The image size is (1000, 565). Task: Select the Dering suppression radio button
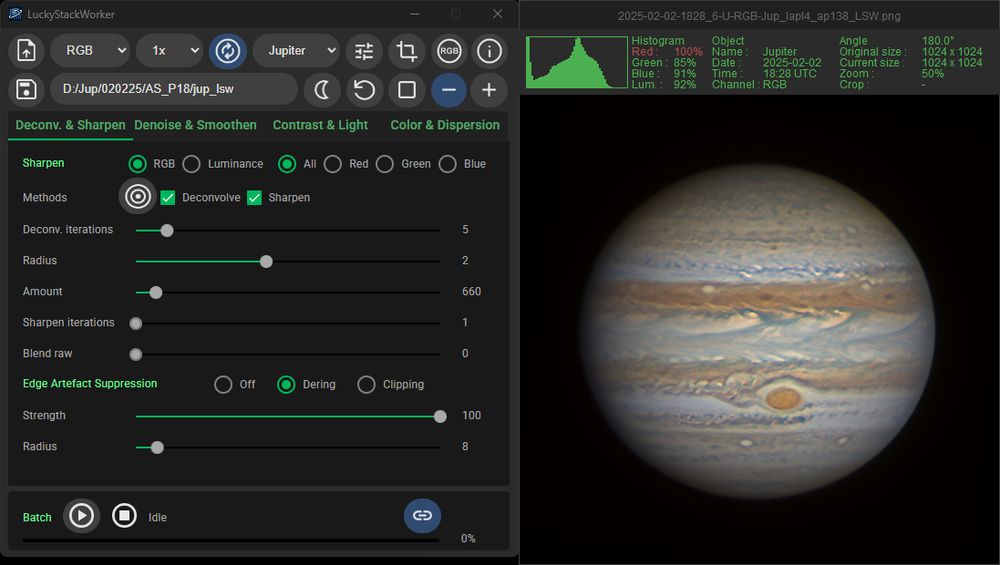tap(286, 385)
